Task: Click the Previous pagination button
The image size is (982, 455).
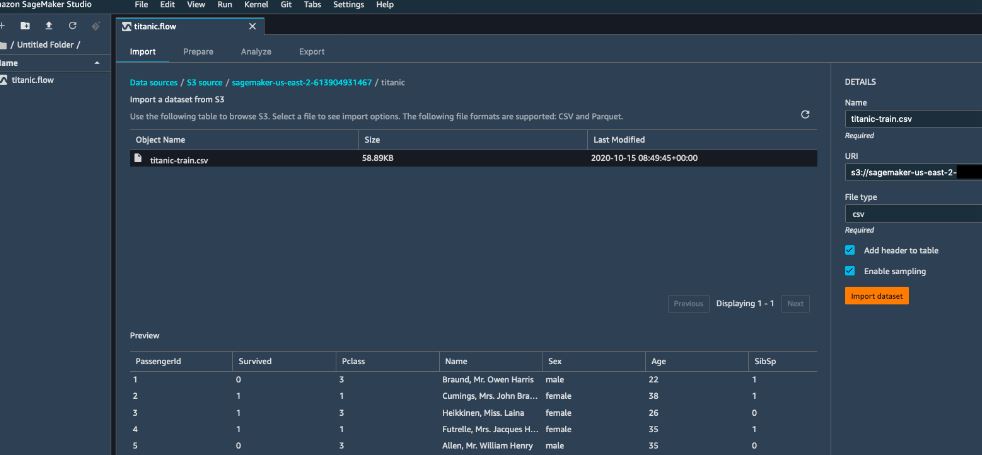Action: 689,304
